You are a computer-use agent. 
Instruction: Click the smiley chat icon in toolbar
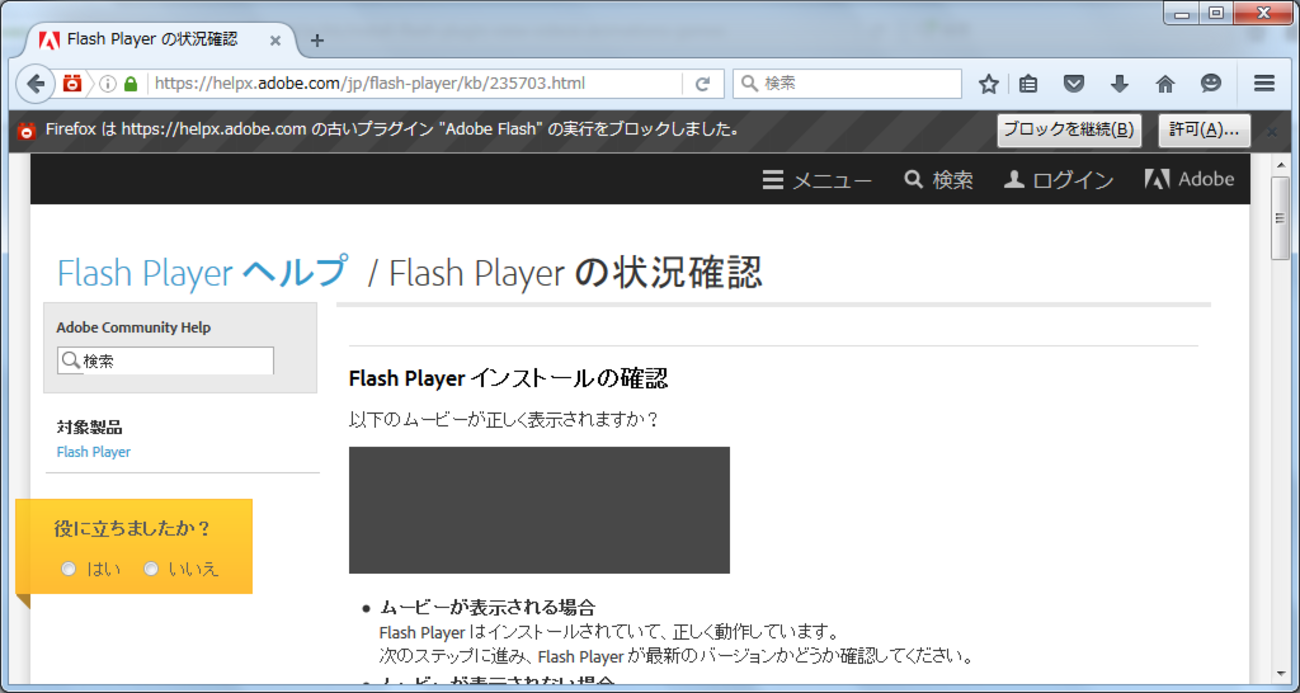[x=1211, y=84]
